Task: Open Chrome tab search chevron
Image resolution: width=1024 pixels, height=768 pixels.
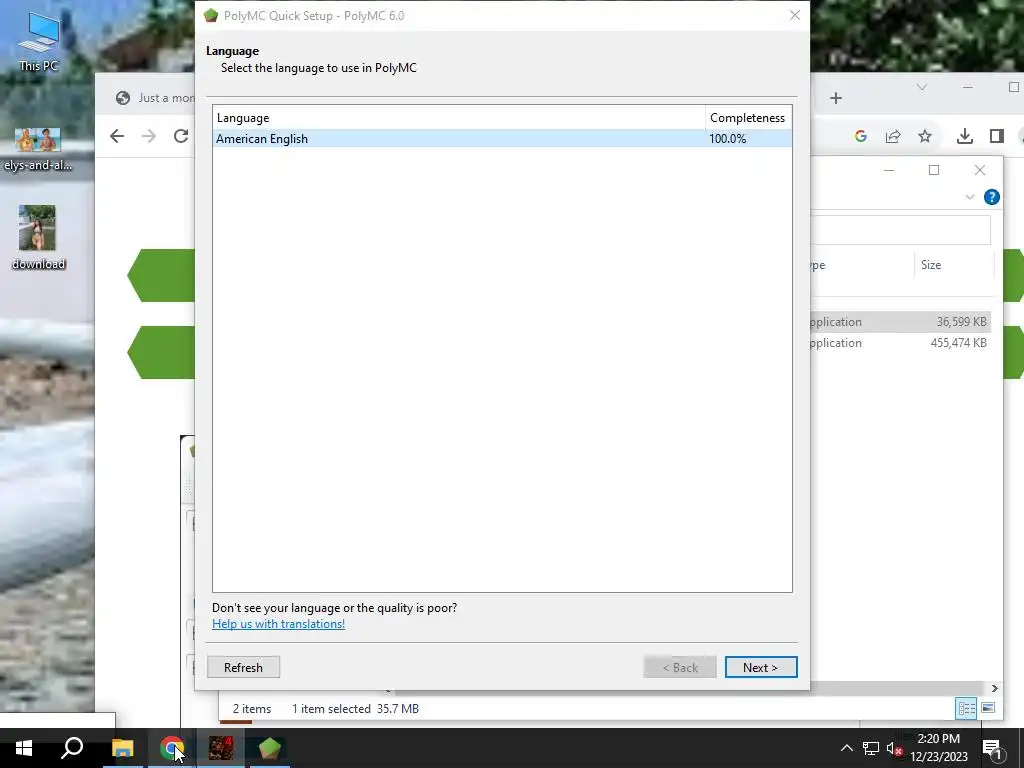Action: [x=921, y=87]
